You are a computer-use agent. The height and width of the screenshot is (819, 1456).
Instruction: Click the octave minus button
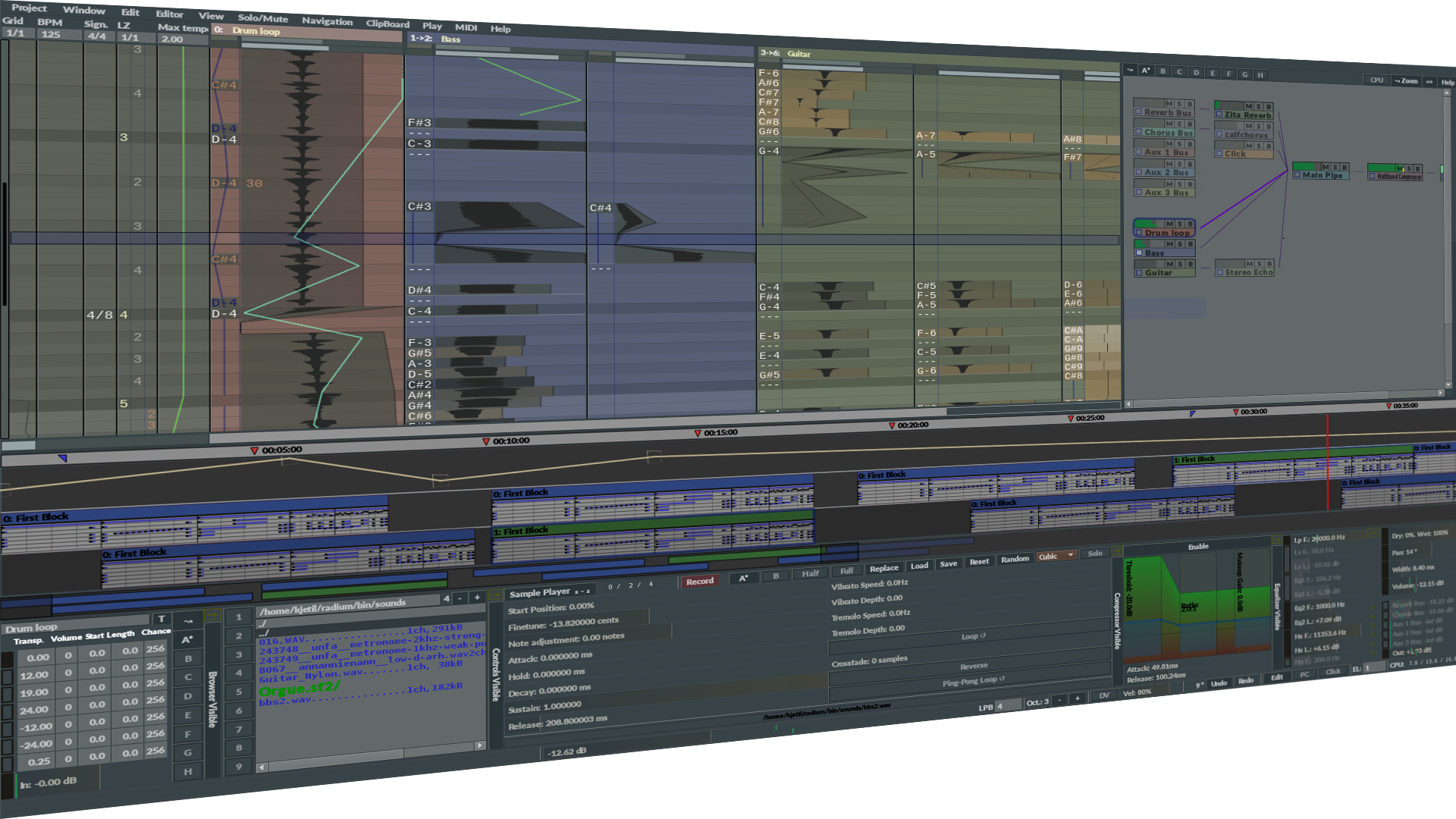[1059, 700]
